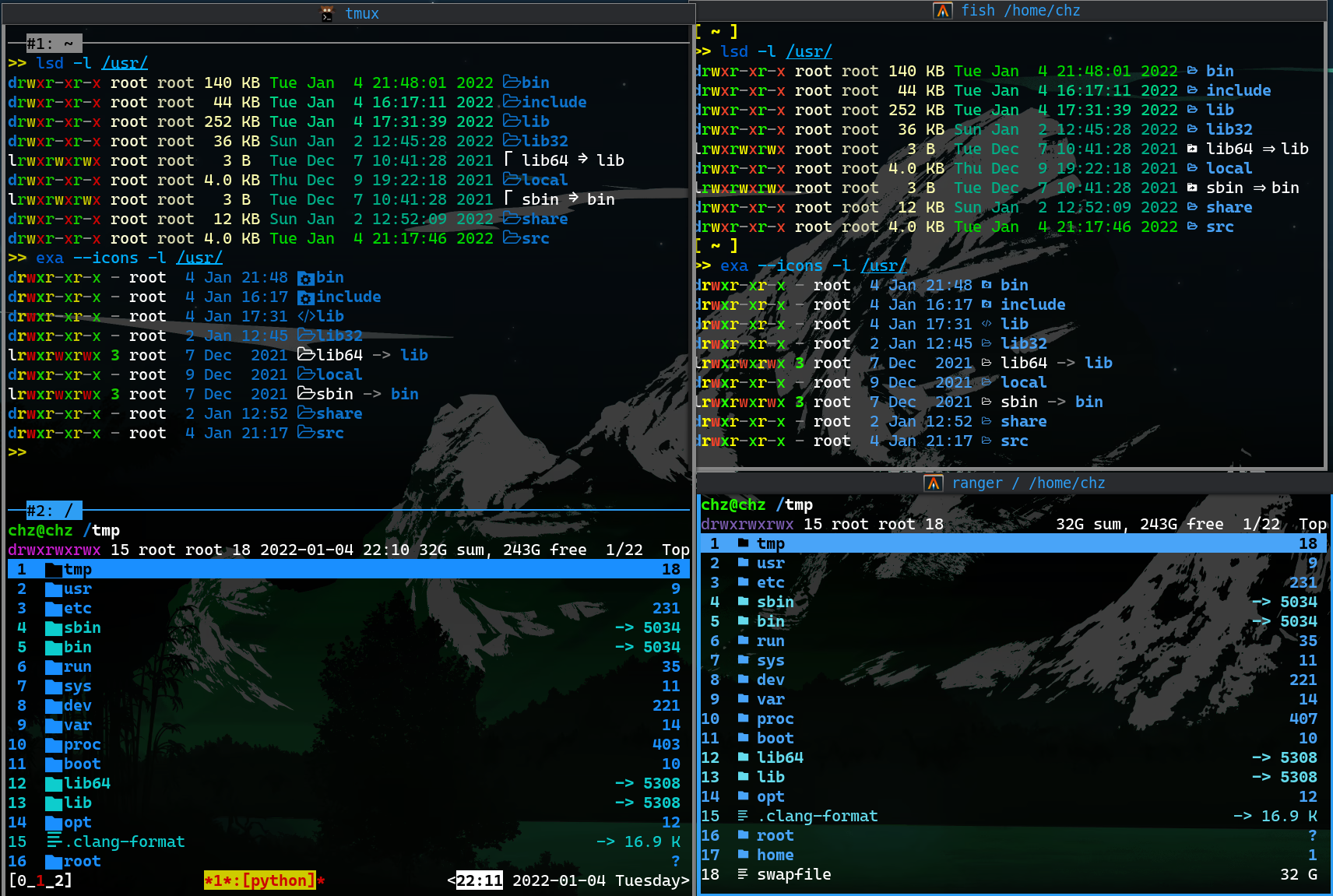Select the [python] indicator in tmux status bar
Image resolution: width=1333 pixels, height=896 pixels.
262,880
